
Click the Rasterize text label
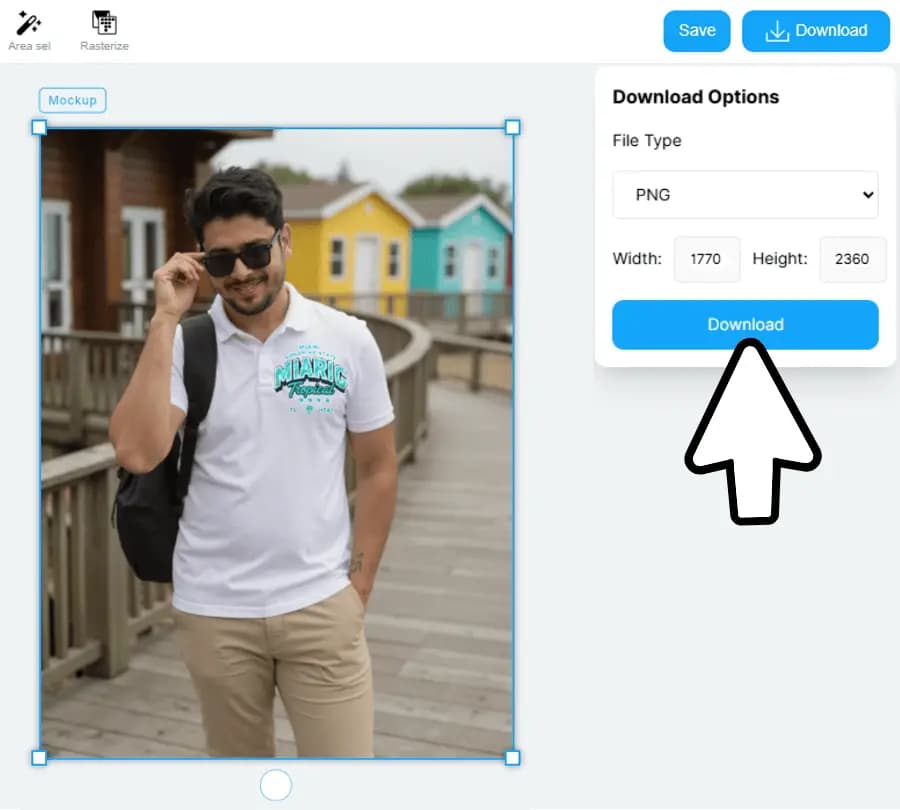click(x=104, y=46)
